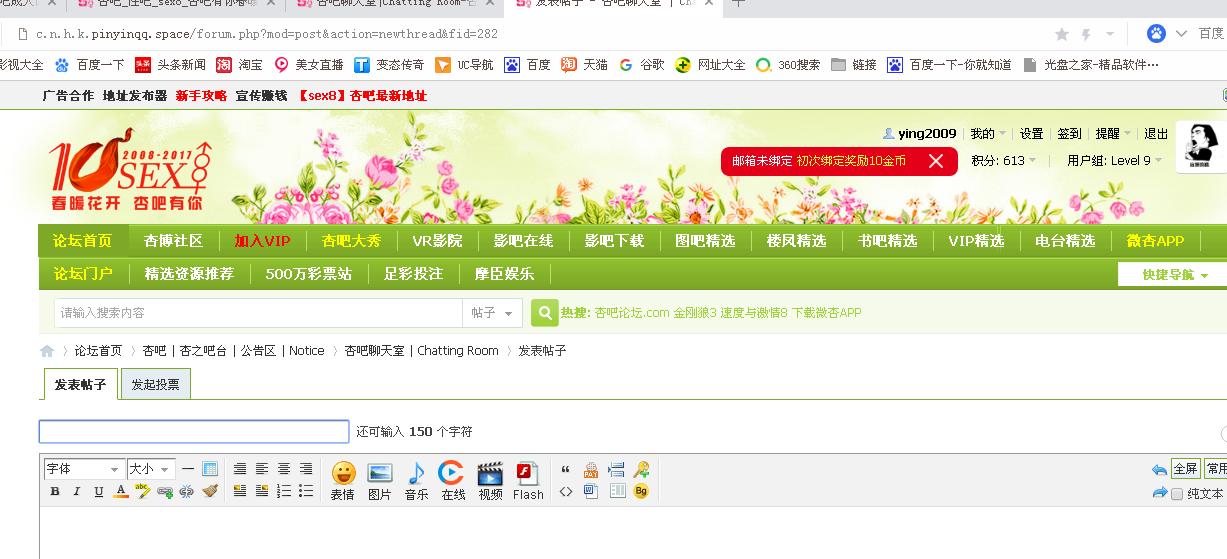
Task: Open the 谷歌 browser bookmark
Action: click(641, 65)
